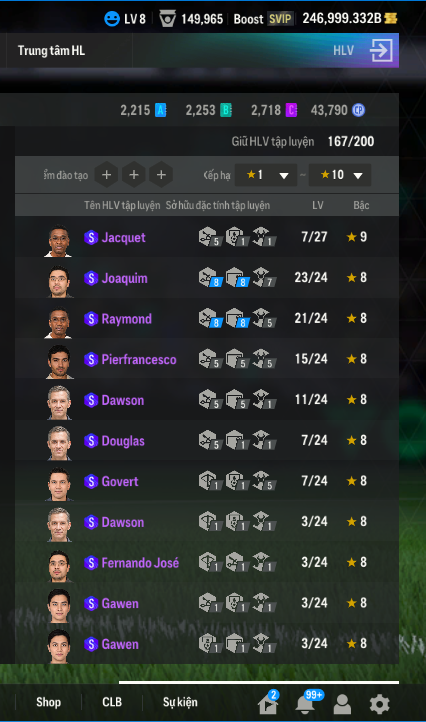Expand the maximum star 10 dropdown

pos(339,175)
